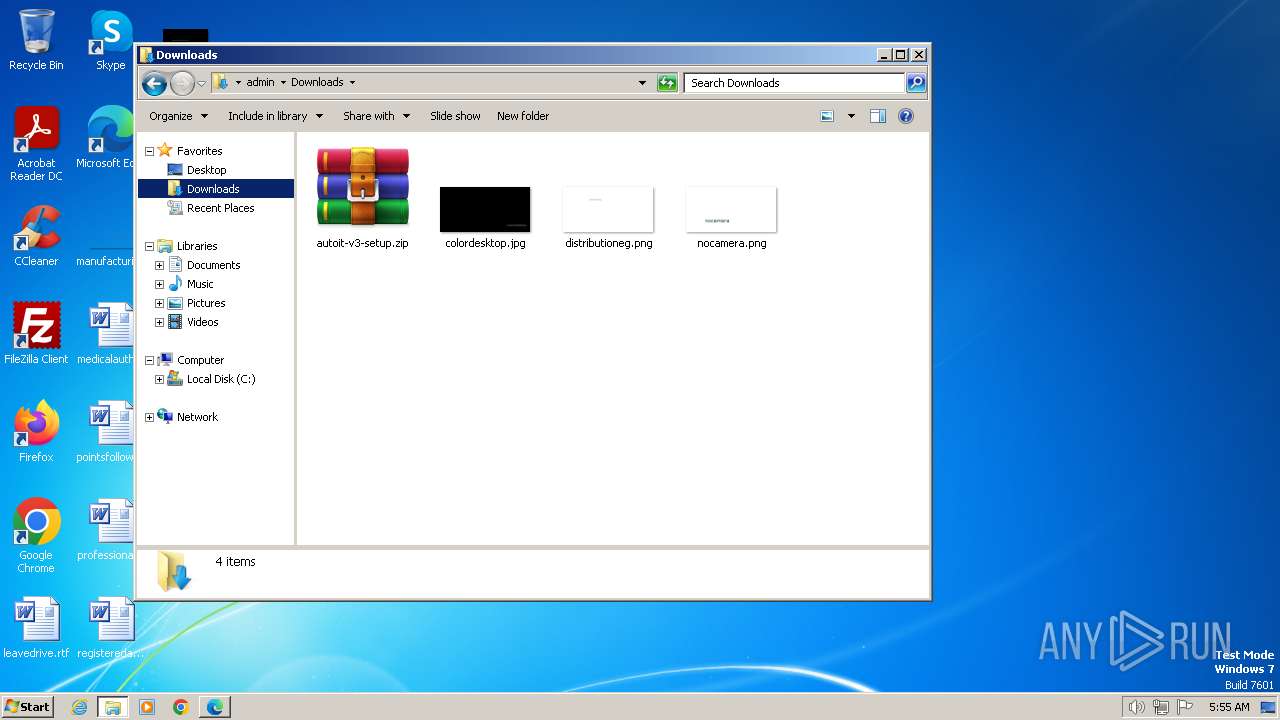Start Slide show from toolbar

(455, 116)
